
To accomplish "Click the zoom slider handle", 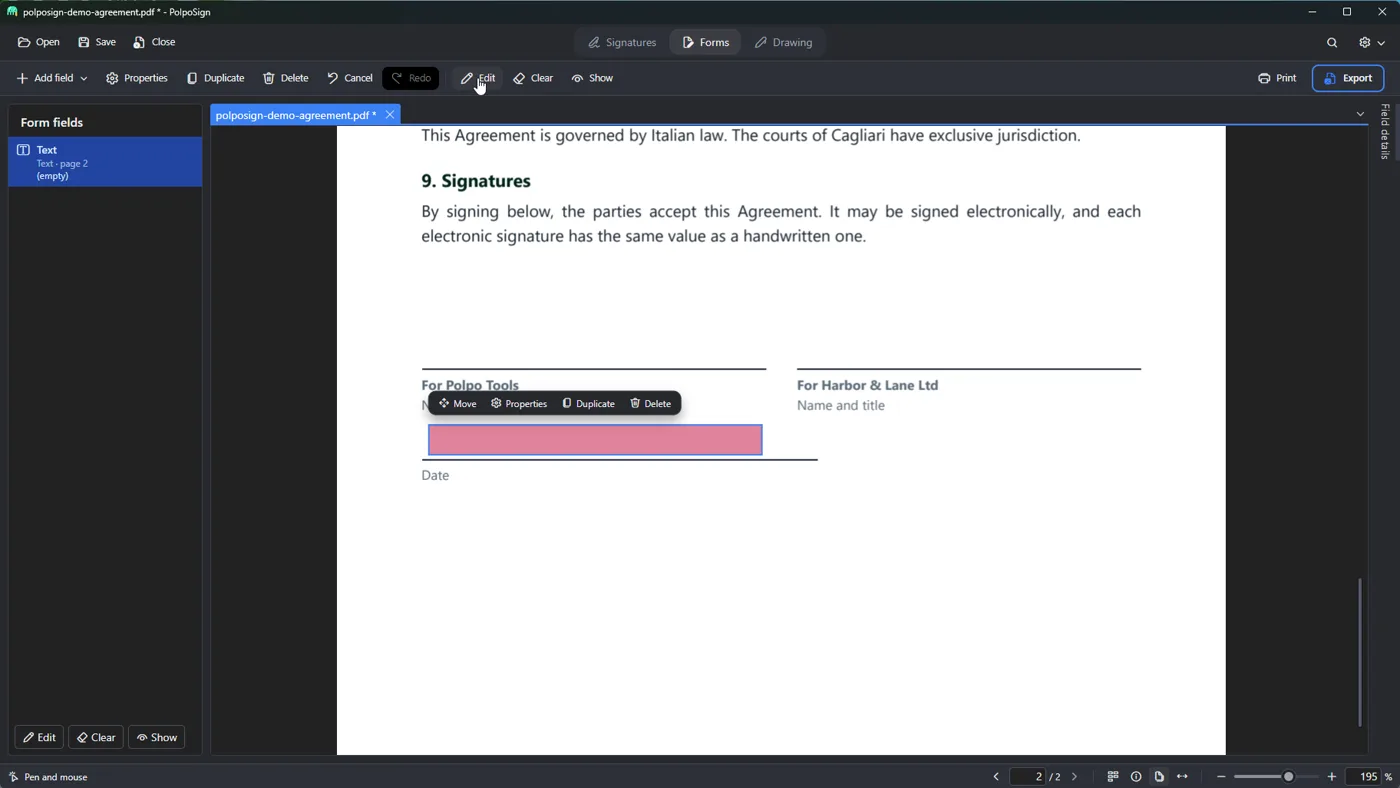I will (x=1288, y=777).
